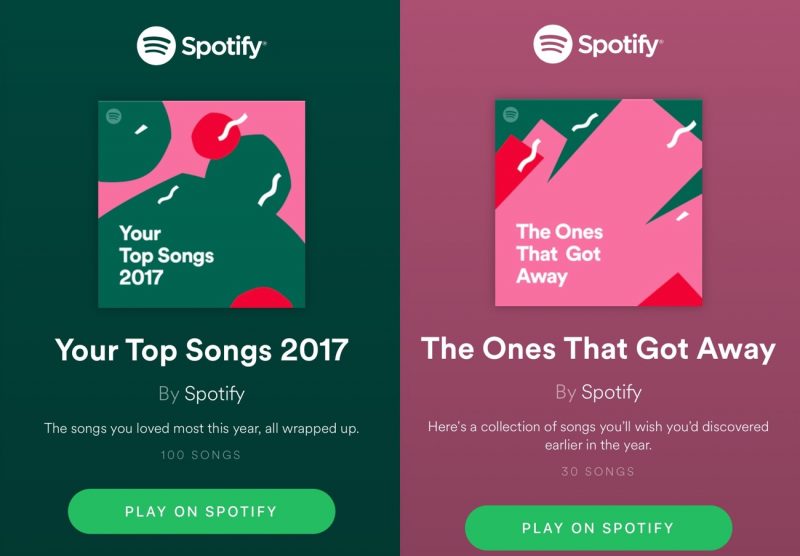This screenshot has width=800, height=556.
Task: Click The Ones That Got Away heading
Action: (598, 349)
